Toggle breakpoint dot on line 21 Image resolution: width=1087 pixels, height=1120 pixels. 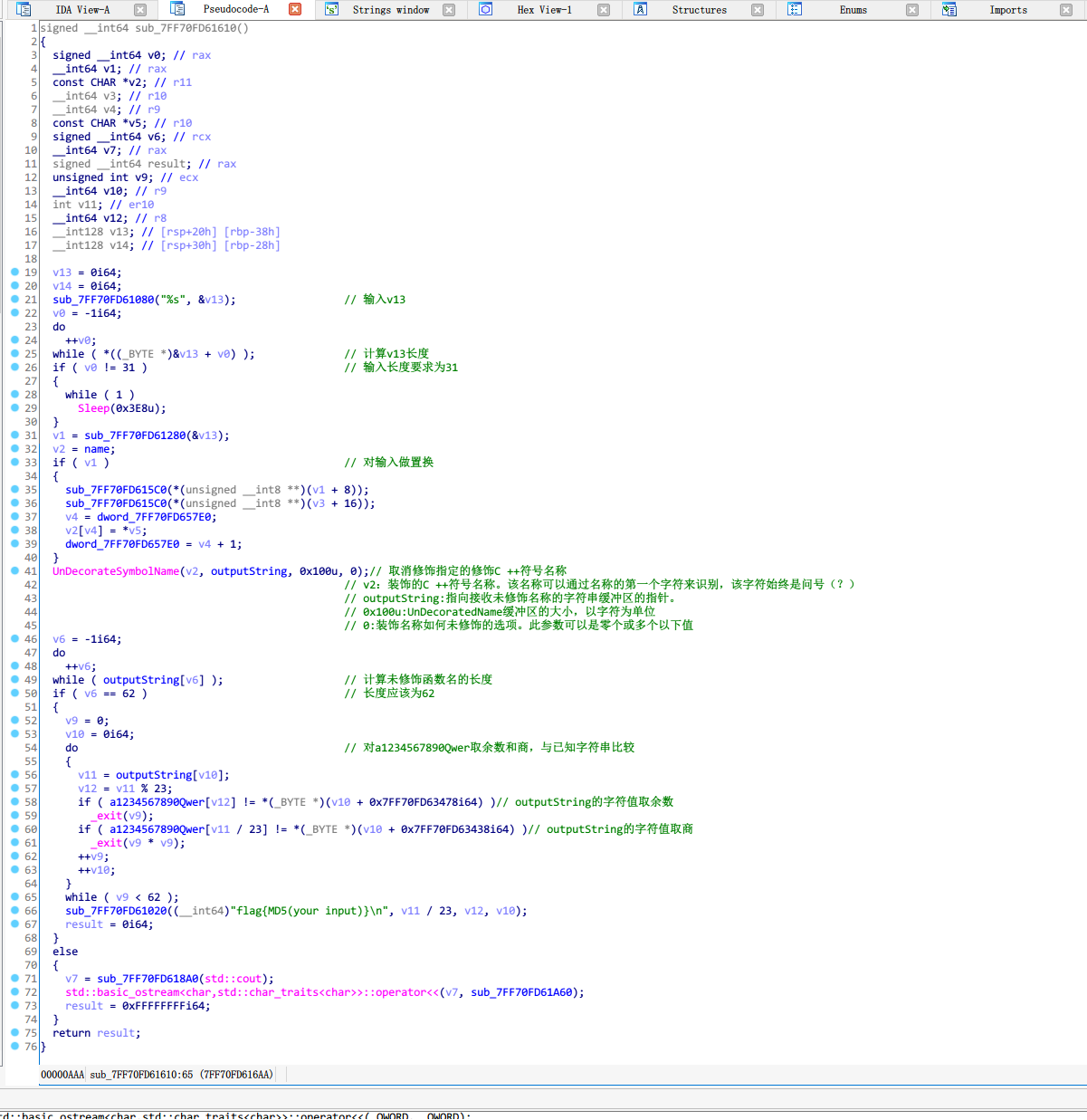tap(14, 299)
